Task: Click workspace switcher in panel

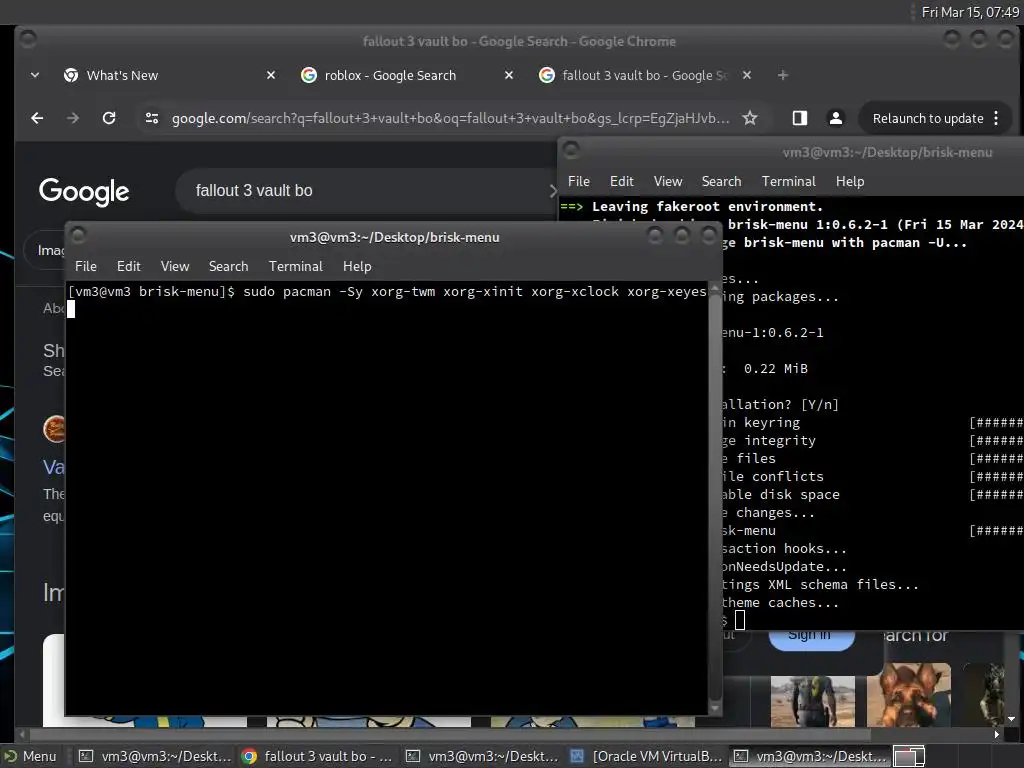Action: coord(908,756)
